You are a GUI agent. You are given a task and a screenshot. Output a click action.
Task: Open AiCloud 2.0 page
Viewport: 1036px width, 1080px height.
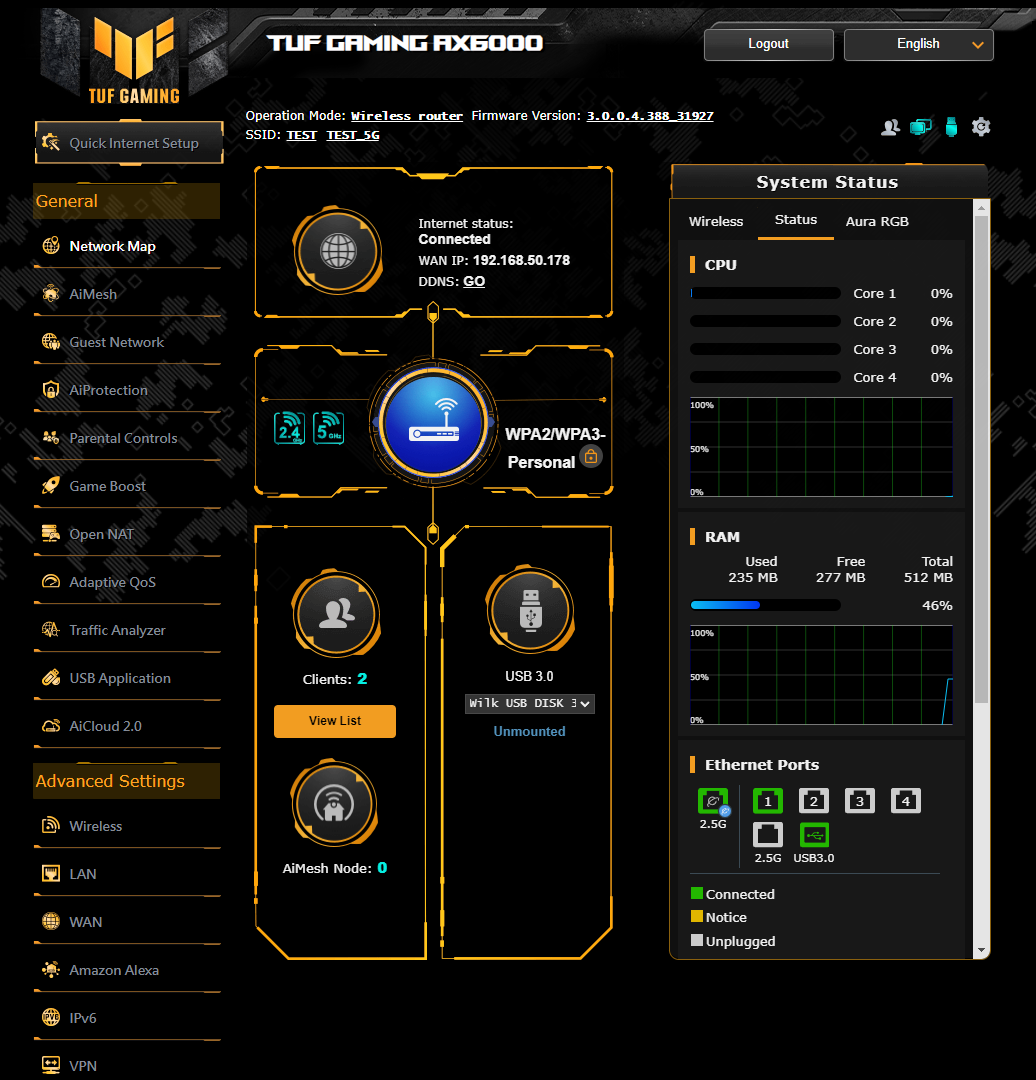(x=127, y=726)
